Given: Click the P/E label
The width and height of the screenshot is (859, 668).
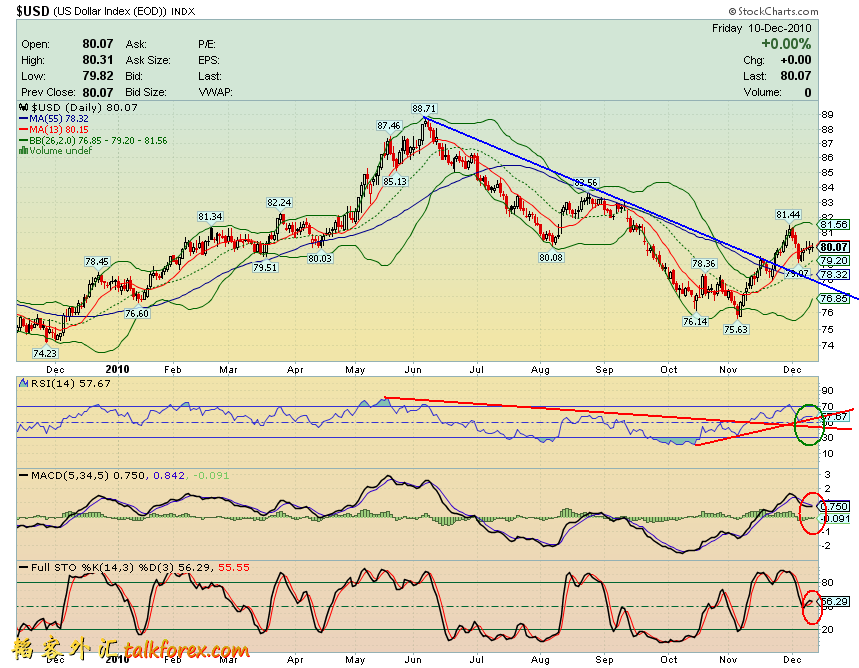Looking at the screenshot, I should (x=207, y=44).
